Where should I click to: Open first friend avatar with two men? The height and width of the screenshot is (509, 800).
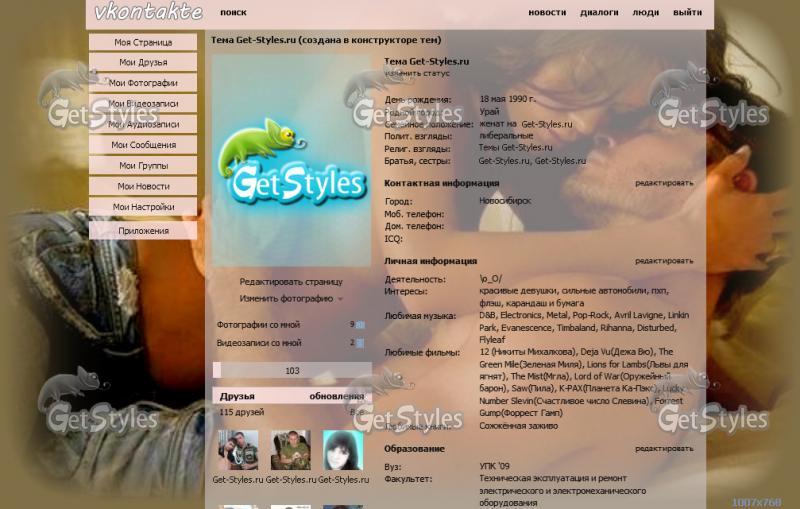click(238, 450)
